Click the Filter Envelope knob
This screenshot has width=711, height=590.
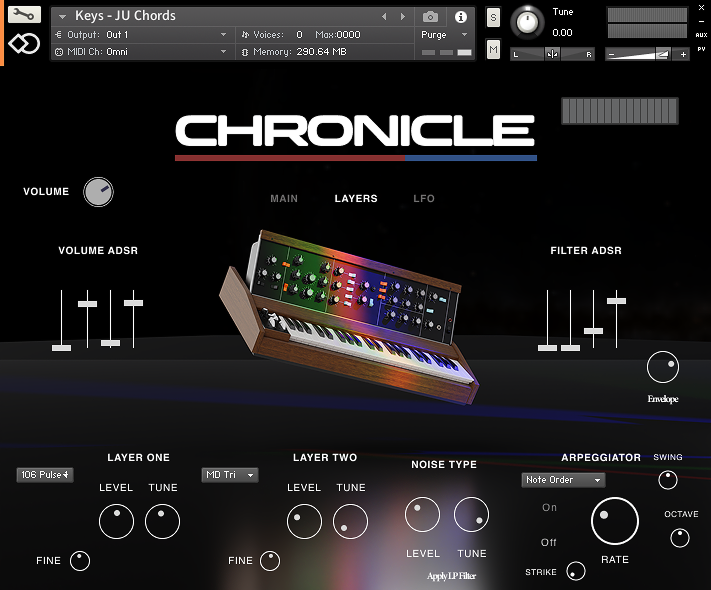[662, 368]
